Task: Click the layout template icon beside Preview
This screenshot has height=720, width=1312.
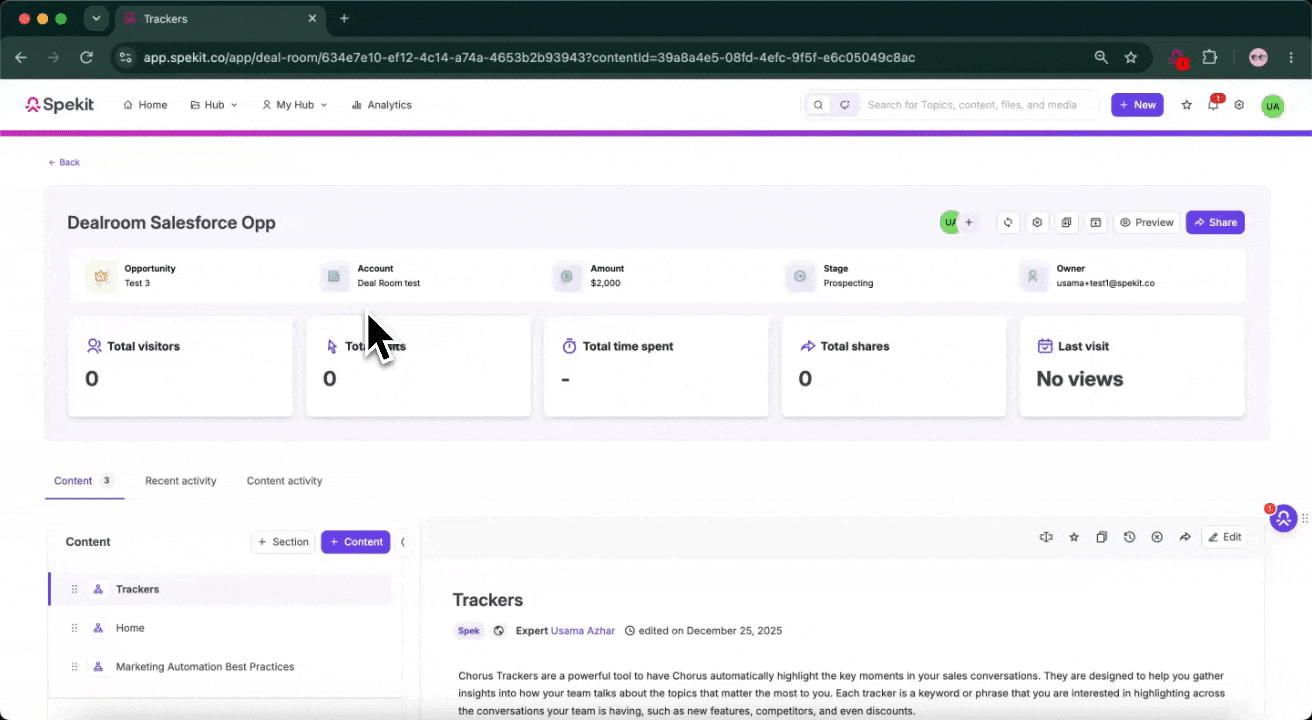Action: click(1096, 222)
